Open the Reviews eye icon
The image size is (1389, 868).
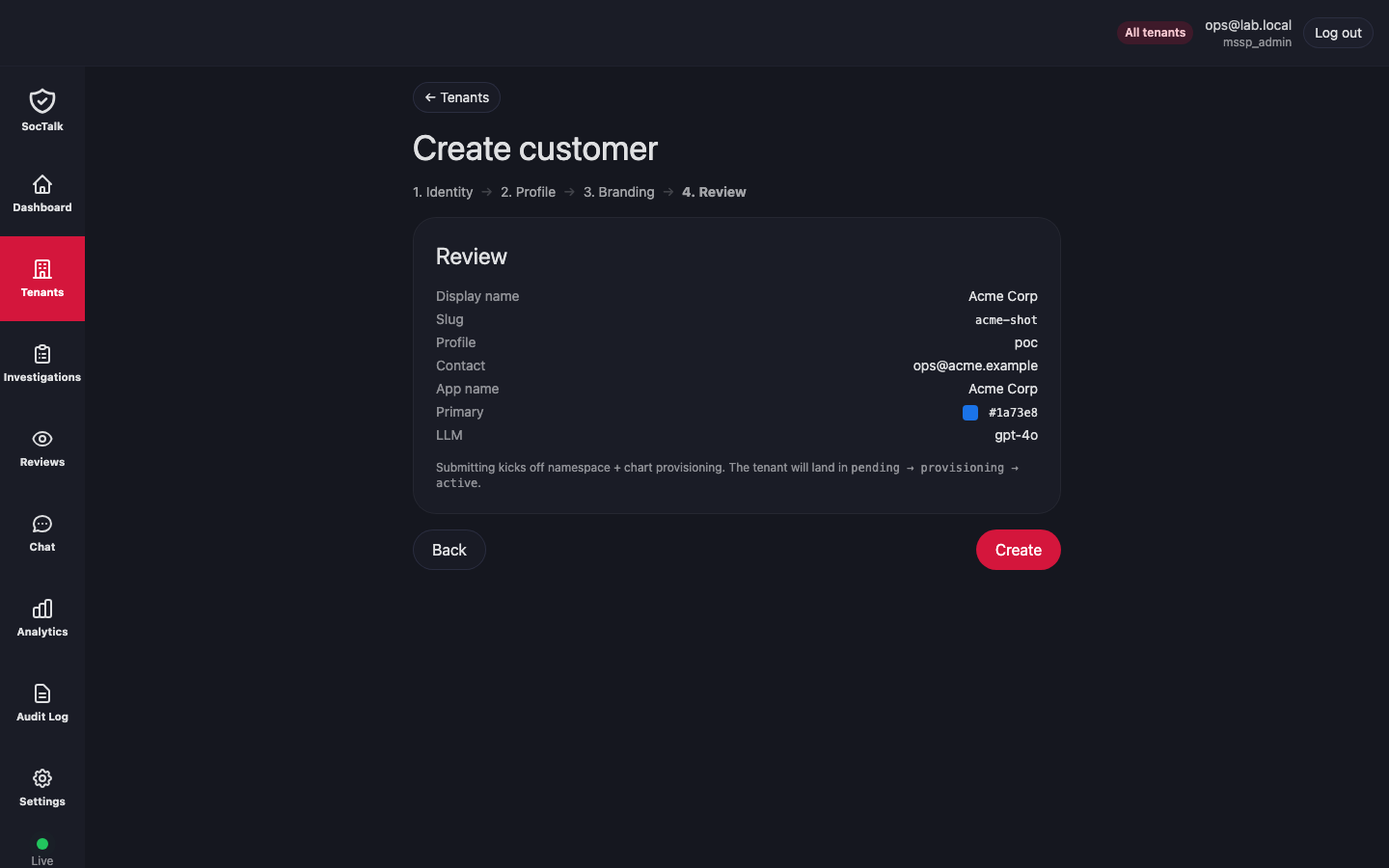tap(42, 439)
